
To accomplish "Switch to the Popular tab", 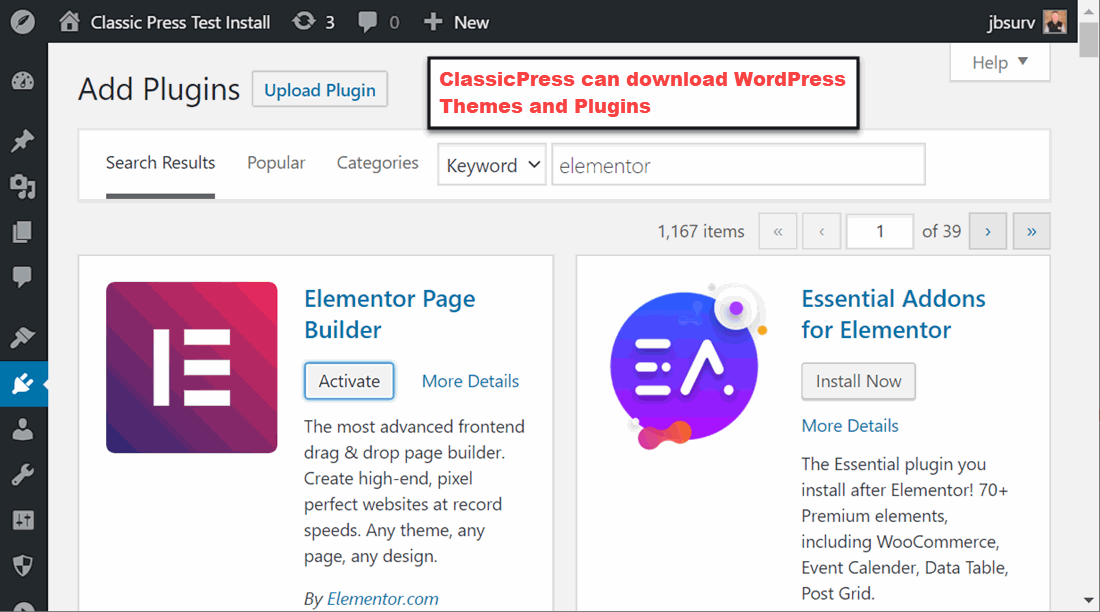I will [x=276, y=163].
